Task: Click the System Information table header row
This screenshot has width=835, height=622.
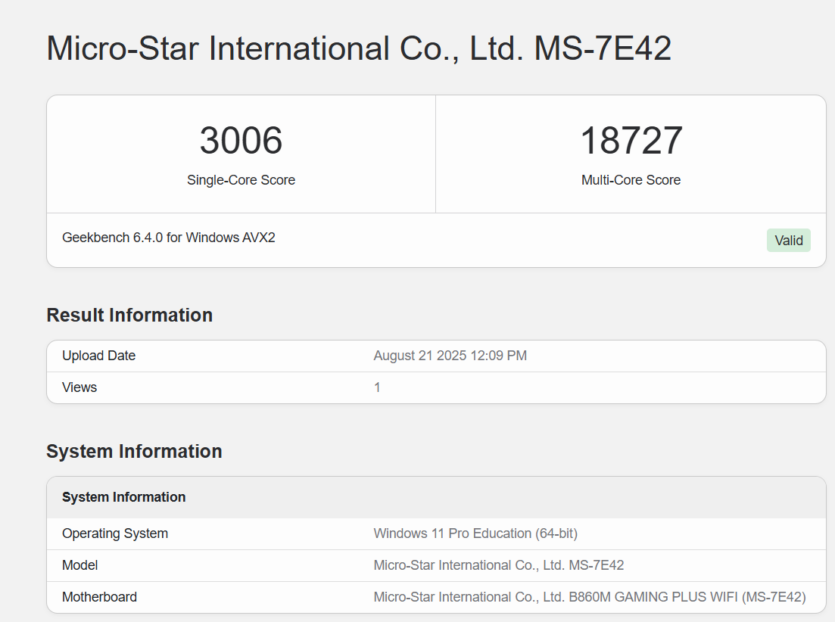Action: (436, 497)
